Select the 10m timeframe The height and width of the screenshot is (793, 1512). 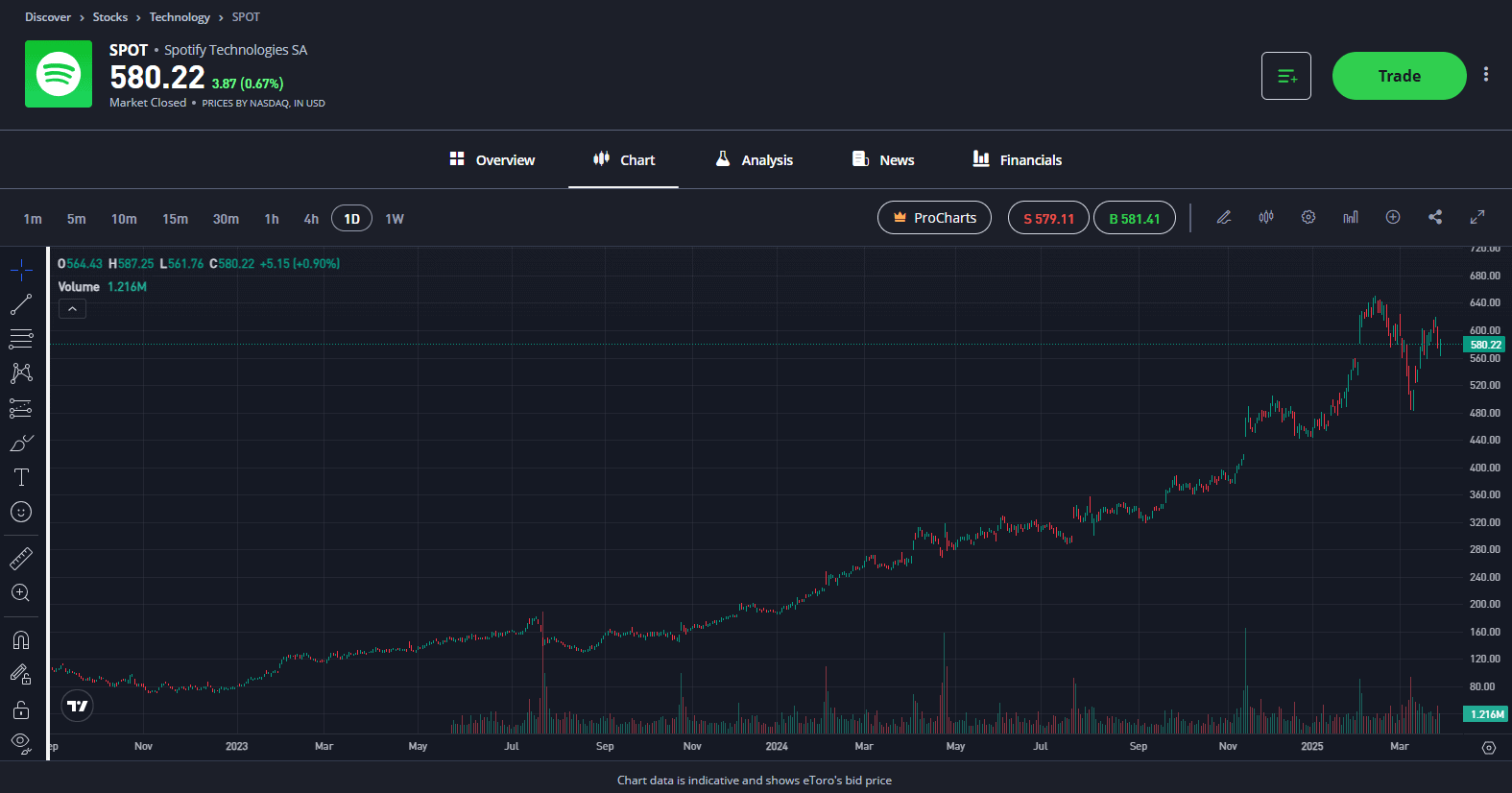[x=124, y=219]
